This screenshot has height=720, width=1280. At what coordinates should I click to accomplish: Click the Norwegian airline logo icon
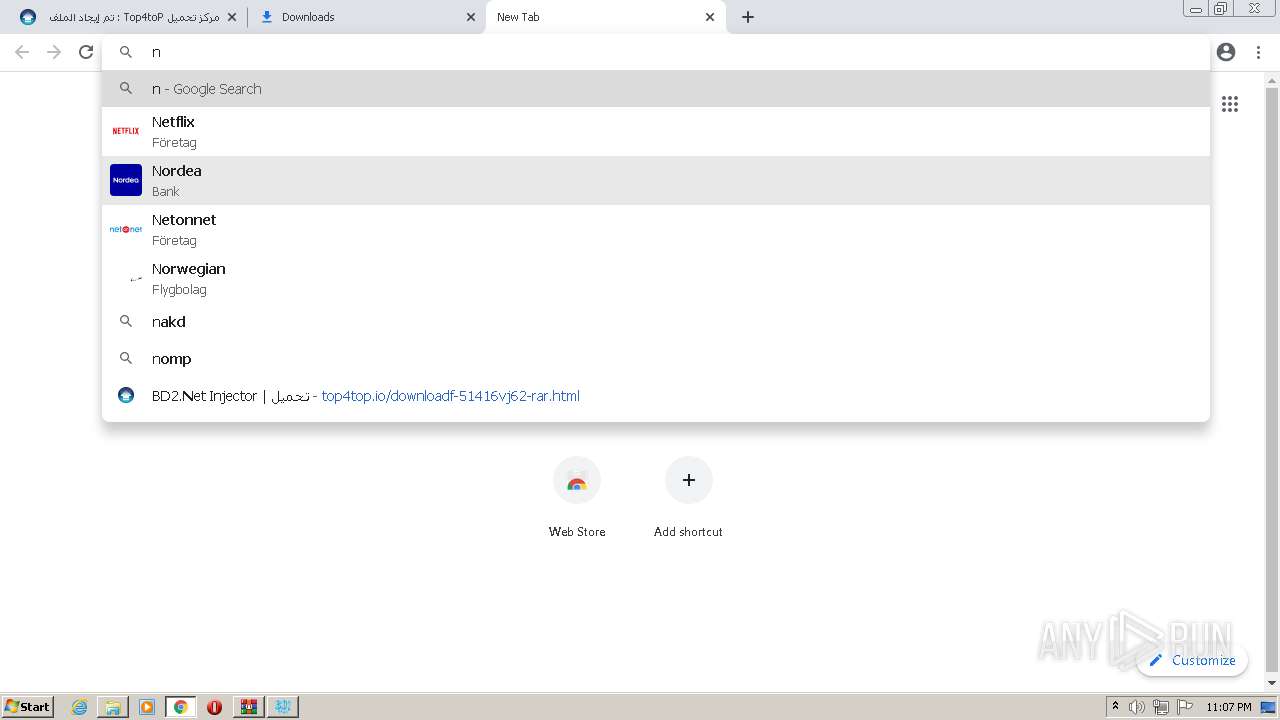tap(136, 279)
